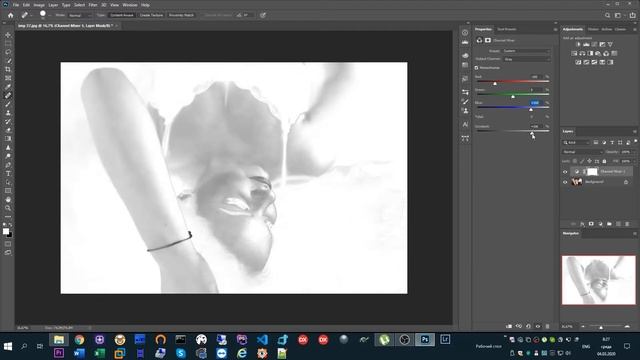The height and width of the screenshot is (360, 640).
Task: Select Proximity Match type button
Action: 181,15
